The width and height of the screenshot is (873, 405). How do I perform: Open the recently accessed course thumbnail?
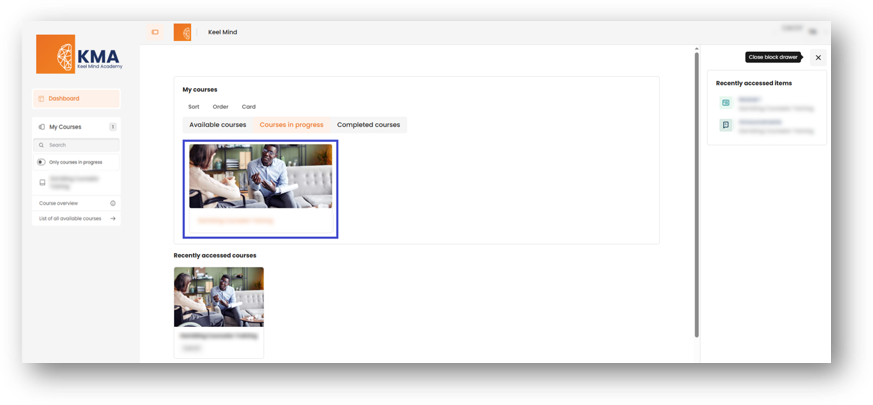pos(218,296)
